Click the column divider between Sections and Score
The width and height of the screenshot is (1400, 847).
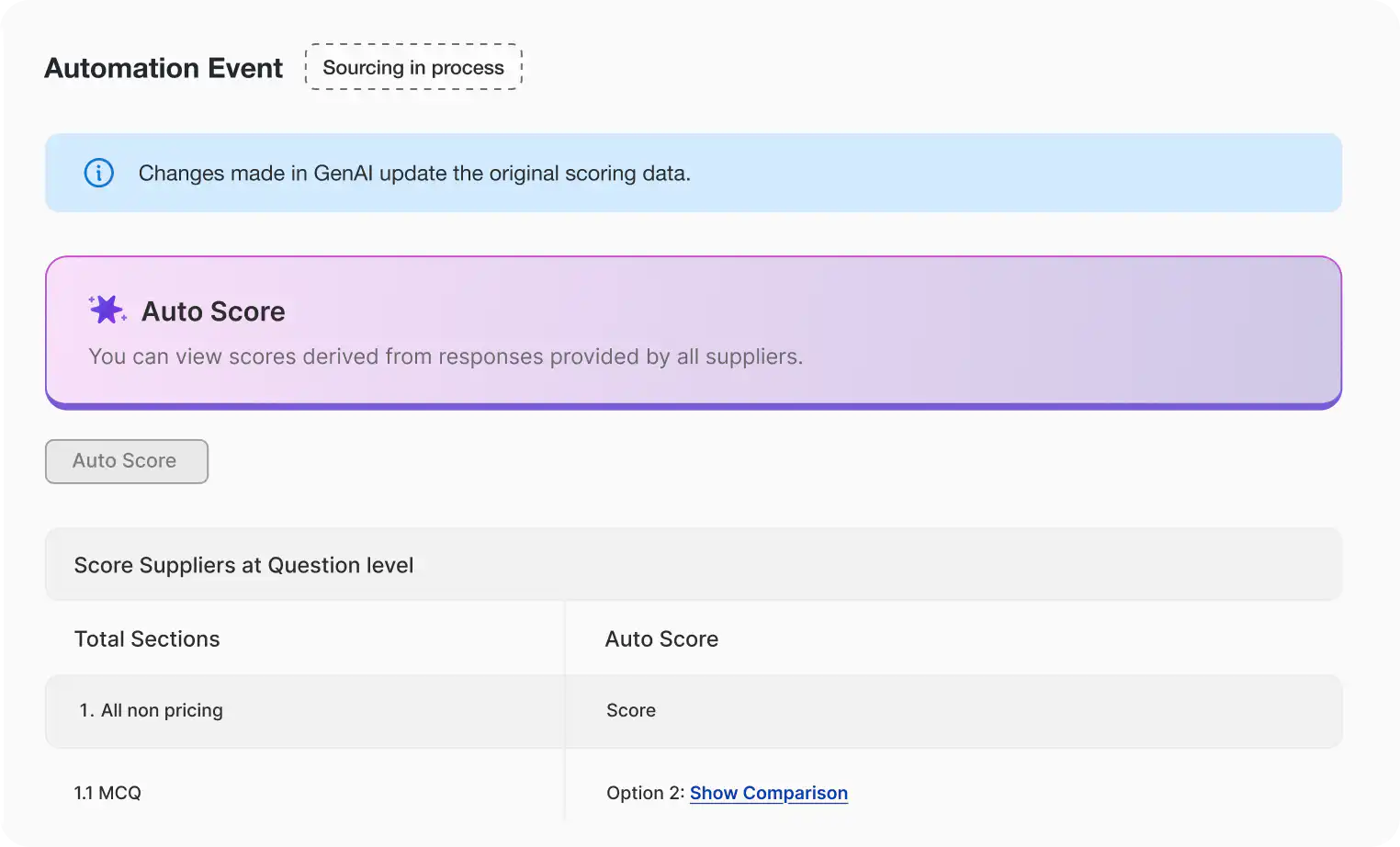[565, 712]
